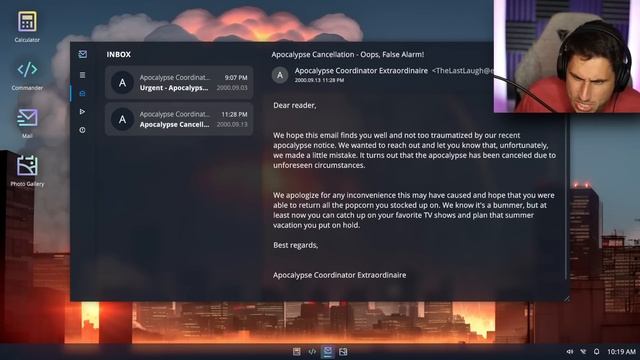Open the Photo Gallery desktop icon

(27, 171)
